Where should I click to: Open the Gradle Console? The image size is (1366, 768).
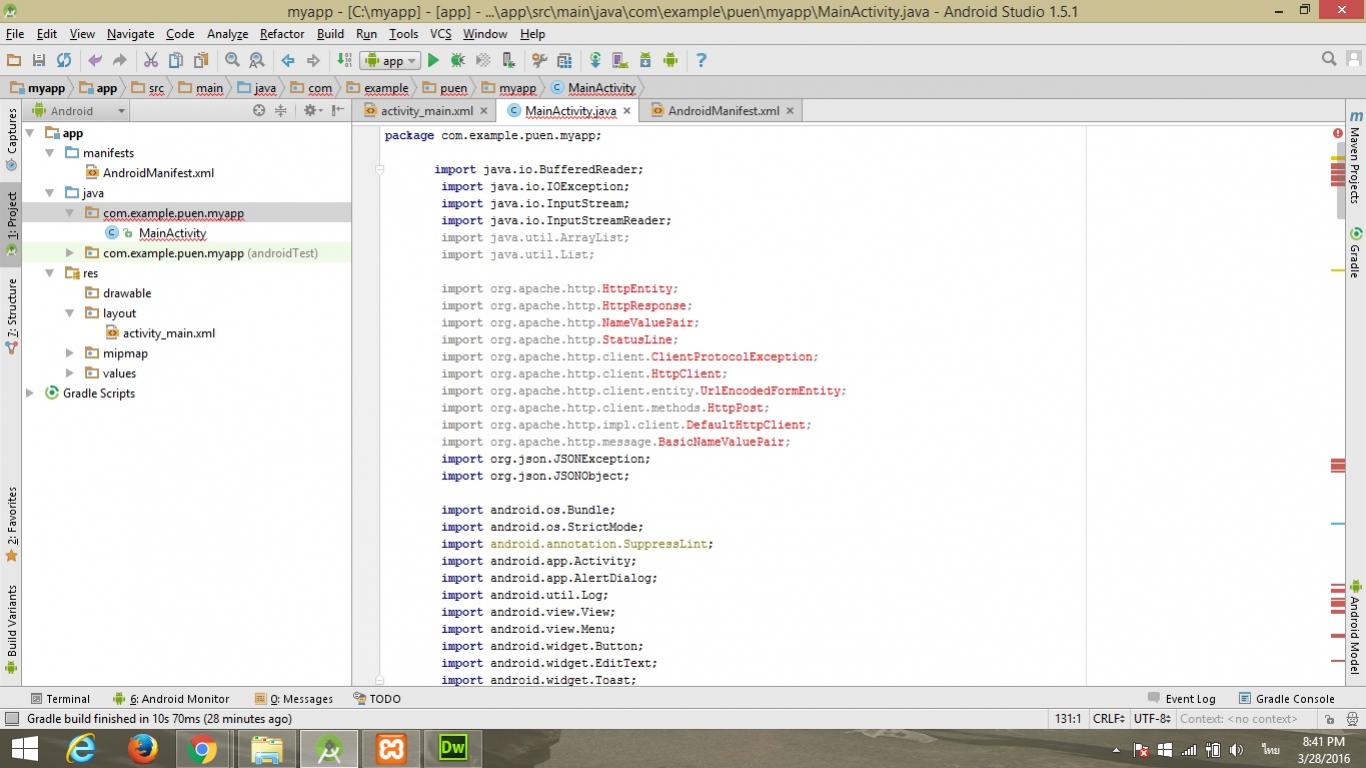(x=1286, y=699)
